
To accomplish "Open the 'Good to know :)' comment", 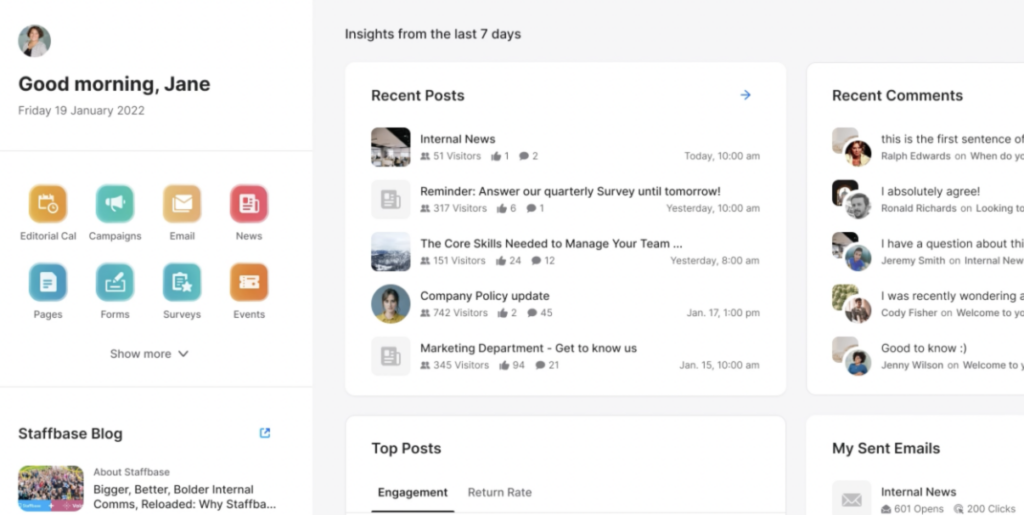I will tap(924, 348).
